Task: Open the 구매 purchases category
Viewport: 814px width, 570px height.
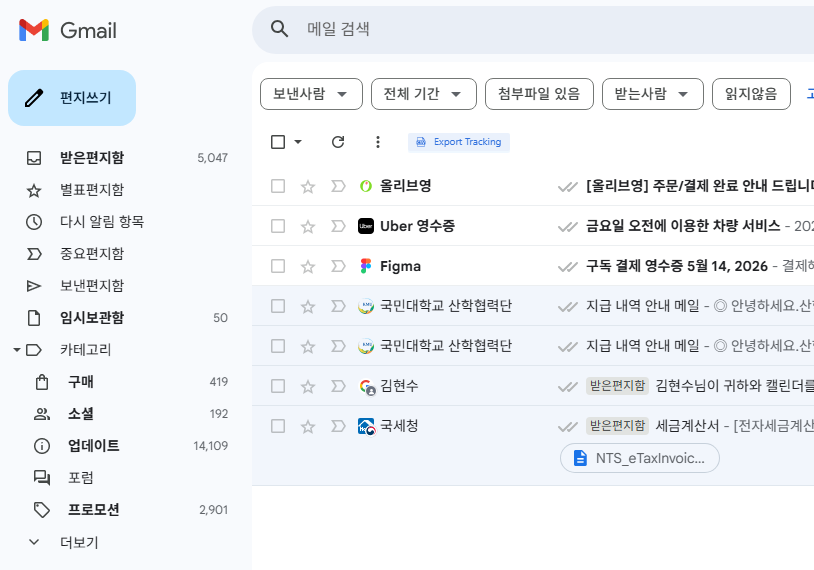Action: pyautogui.click(x=80, y=382)
